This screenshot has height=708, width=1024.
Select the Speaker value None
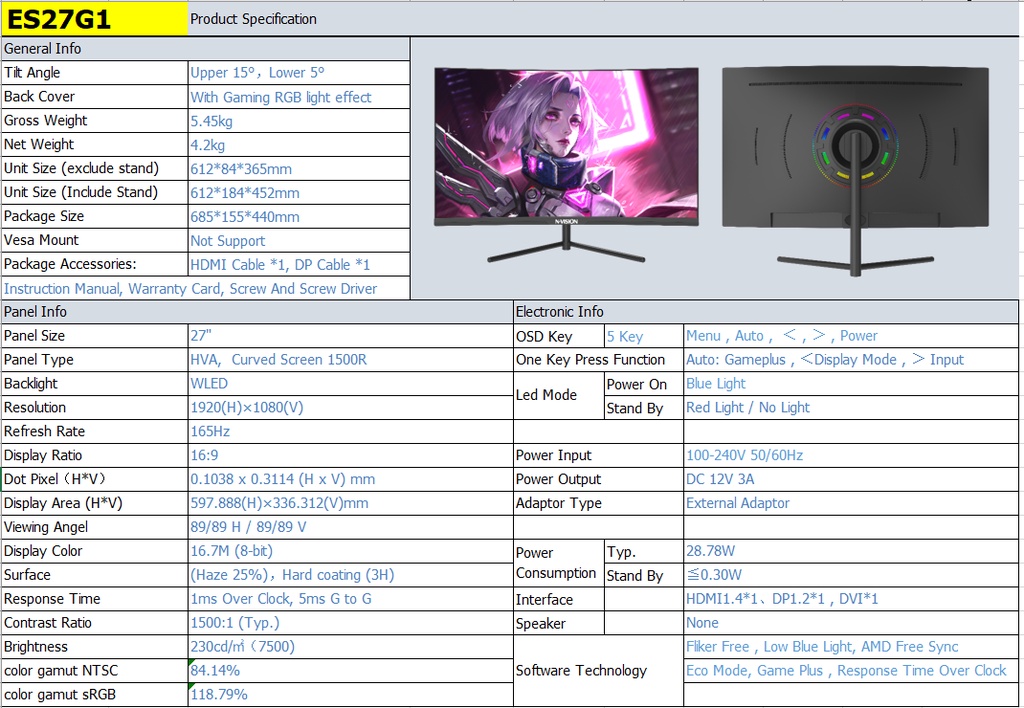click(852, 623)
